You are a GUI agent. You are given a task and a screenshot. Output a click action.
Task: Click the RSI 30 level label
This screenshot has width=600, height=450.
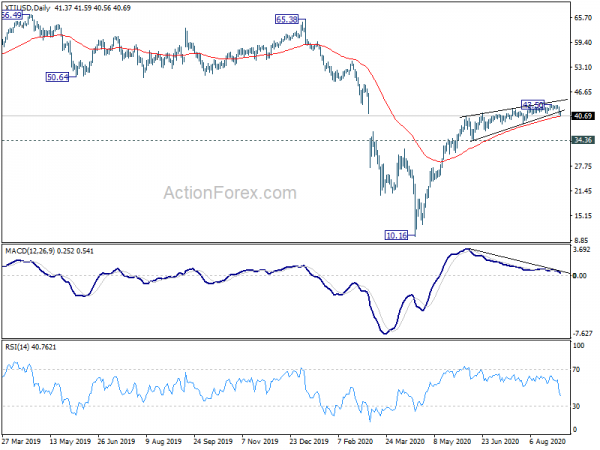point(576,406)
